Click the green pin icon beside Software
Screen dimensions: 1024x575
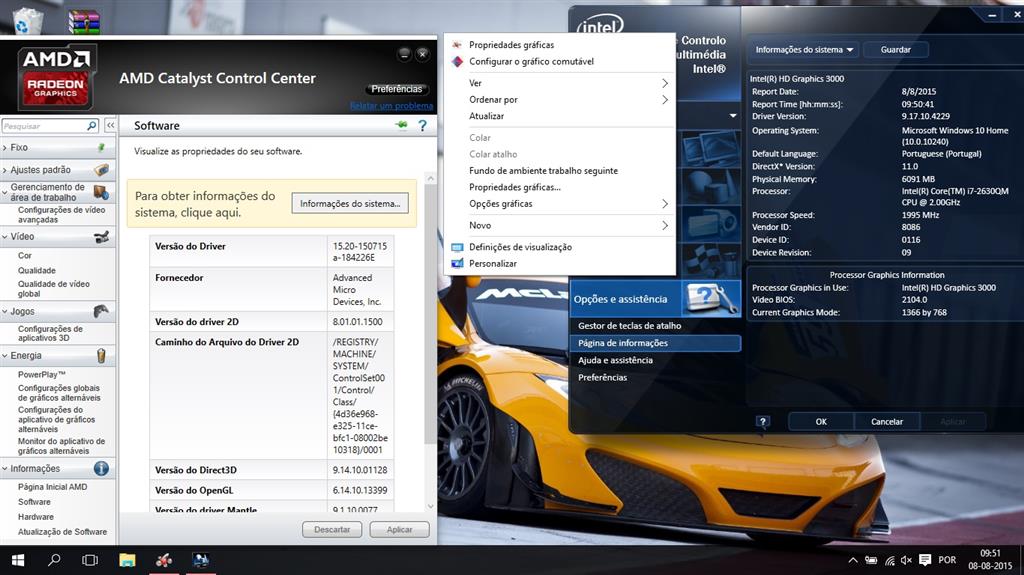402,125
